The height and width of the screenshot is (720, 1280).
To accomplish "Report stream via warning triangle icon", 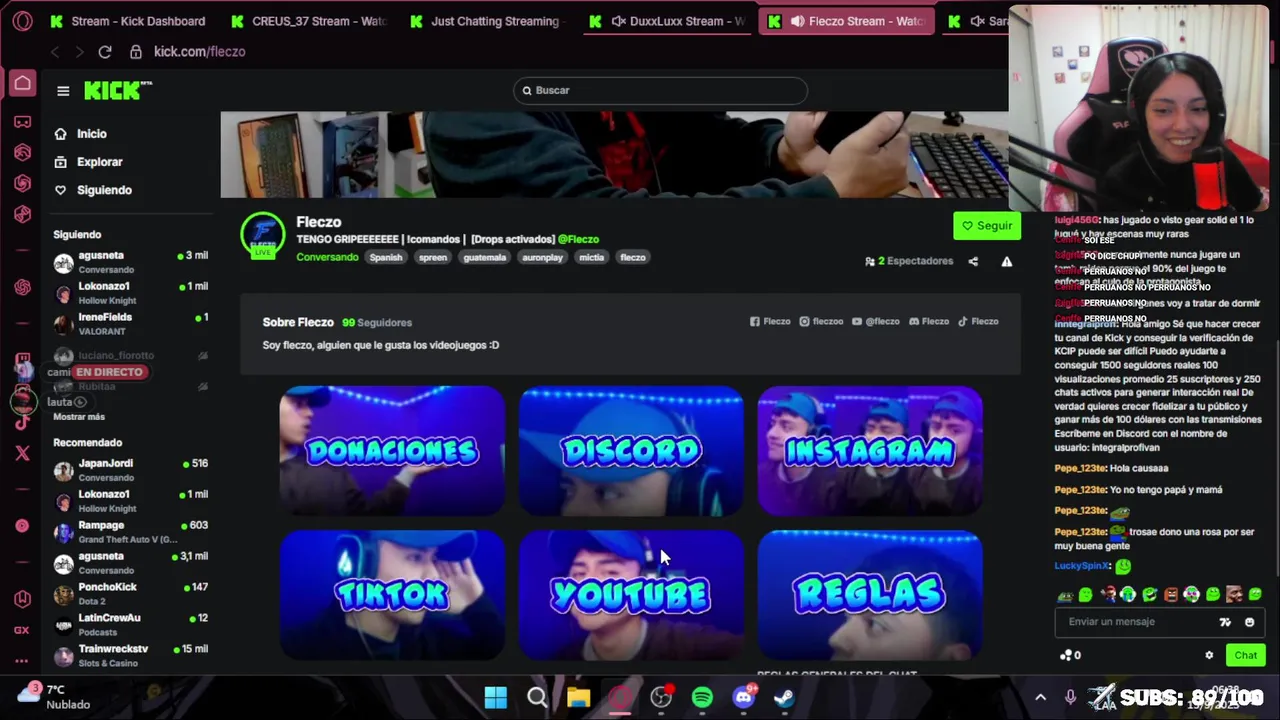I will click(x=1007, y=262).
